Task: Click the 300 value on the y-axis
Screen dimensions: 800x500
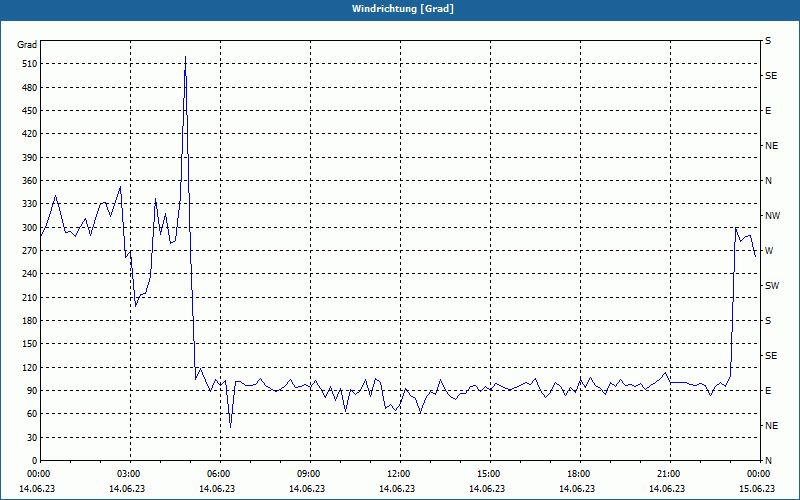Action: [30, 228]
